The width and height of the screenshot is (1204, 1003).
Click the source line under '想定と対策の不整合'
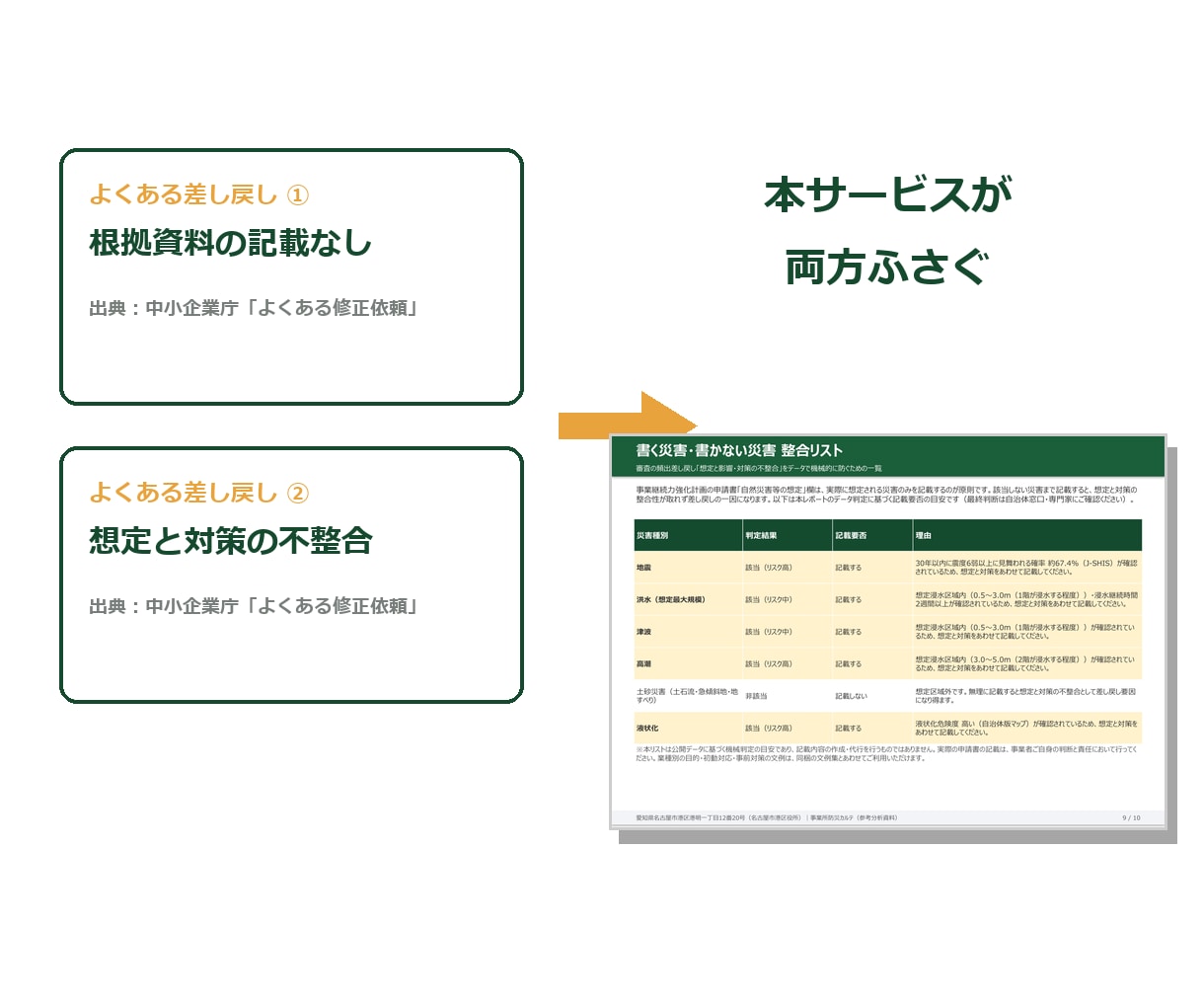point(254,606)
